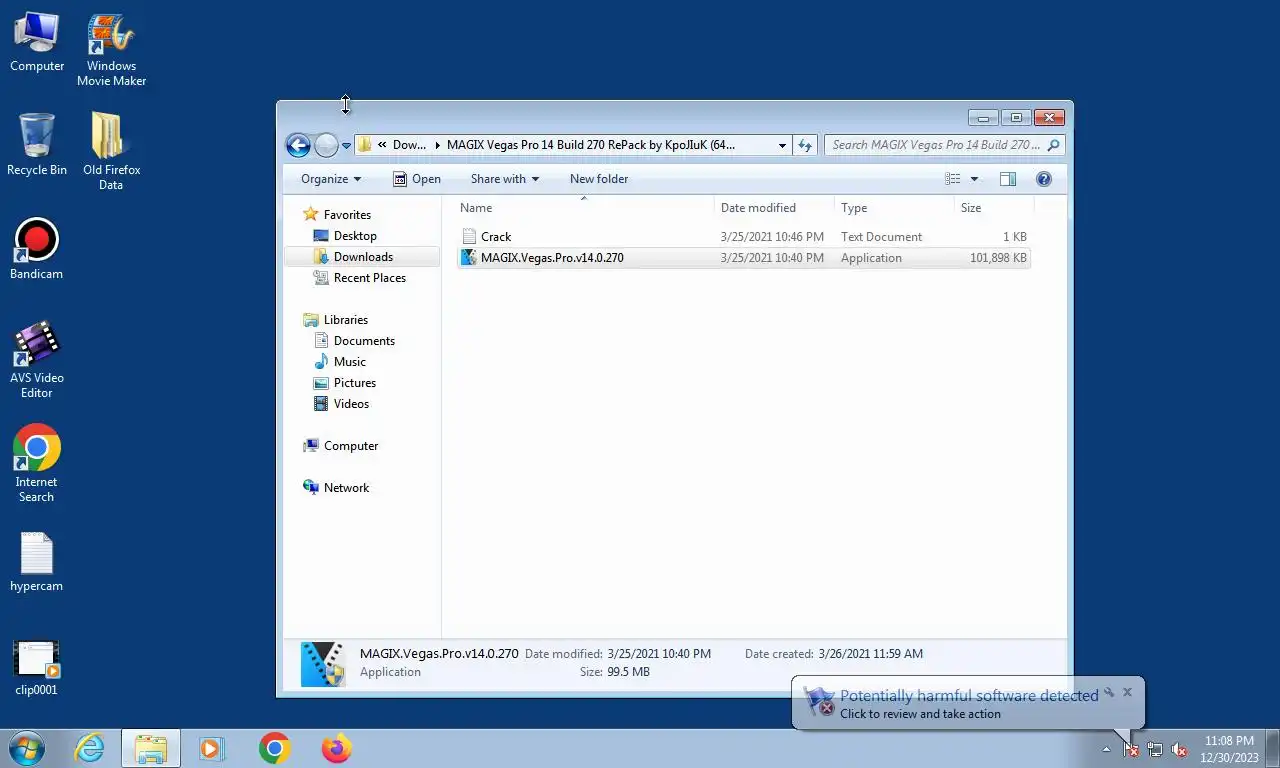The image size is (1280, 768).
Task: Click the Explorer Forward arrow button
Action: pyautogui.click(x=326, y=145)
